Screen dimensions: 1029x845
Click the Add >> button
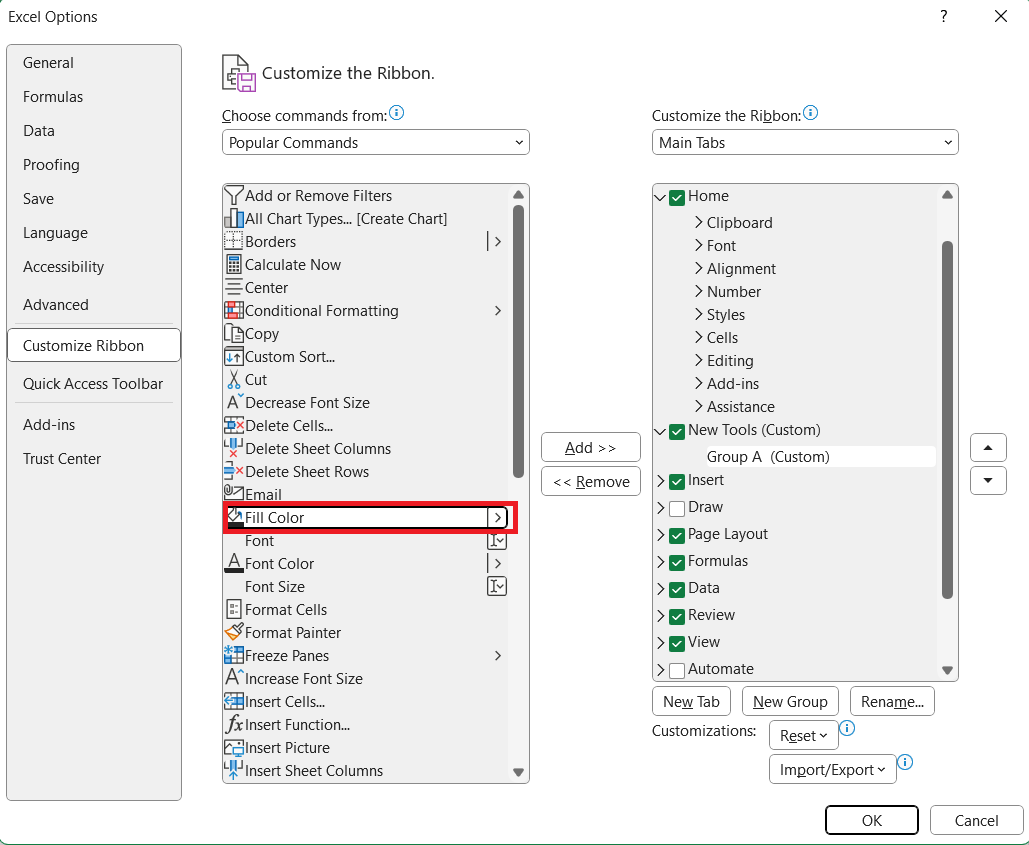point(591,447)
